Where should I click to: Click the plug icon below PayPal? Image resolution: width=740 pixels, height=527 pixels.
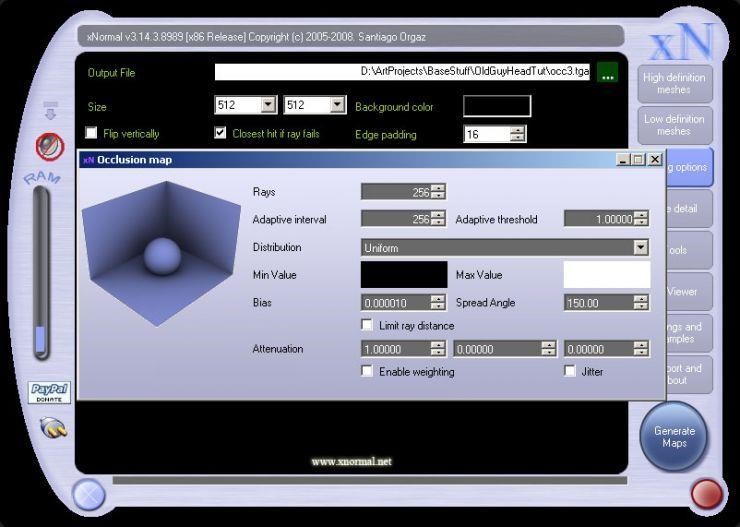click(53, 428)
